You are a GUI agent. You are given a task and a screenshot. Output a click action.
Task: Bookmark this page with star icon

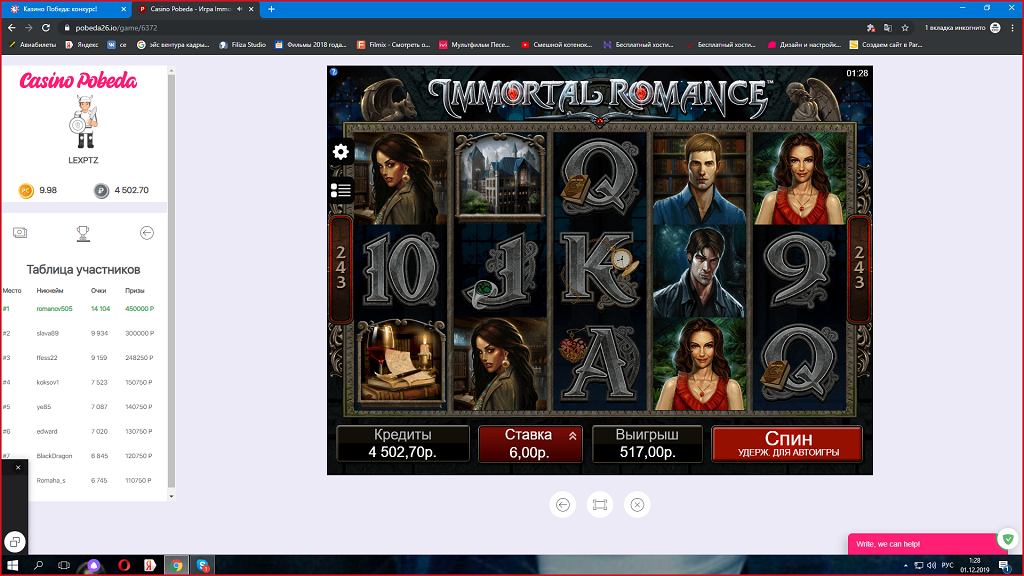[x=905, y=27]
